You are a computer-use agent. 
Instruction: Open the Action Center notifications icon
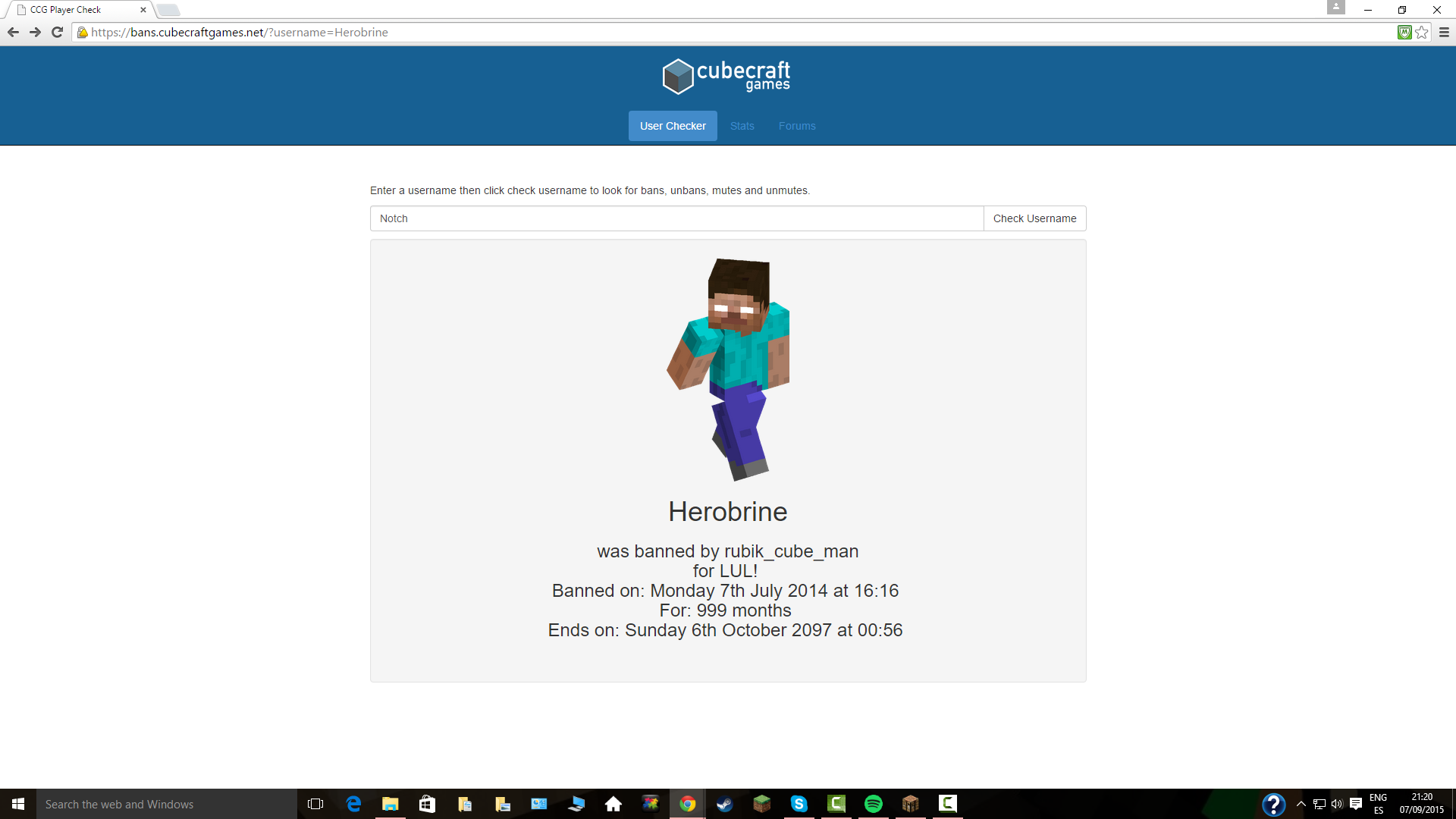point(1356,804)
